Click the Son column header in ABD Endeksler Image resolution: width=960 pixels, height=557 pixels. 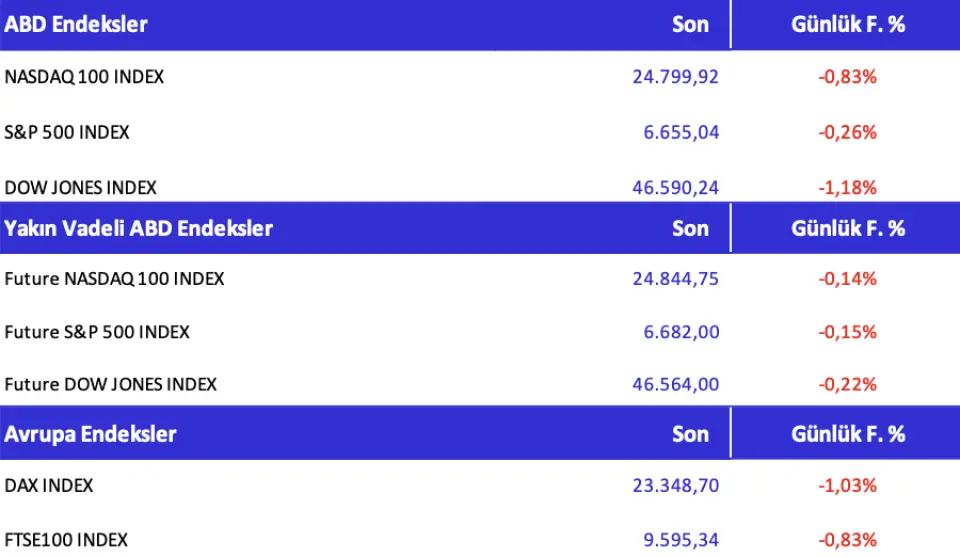pyautogui.click(x=690, y=25)
